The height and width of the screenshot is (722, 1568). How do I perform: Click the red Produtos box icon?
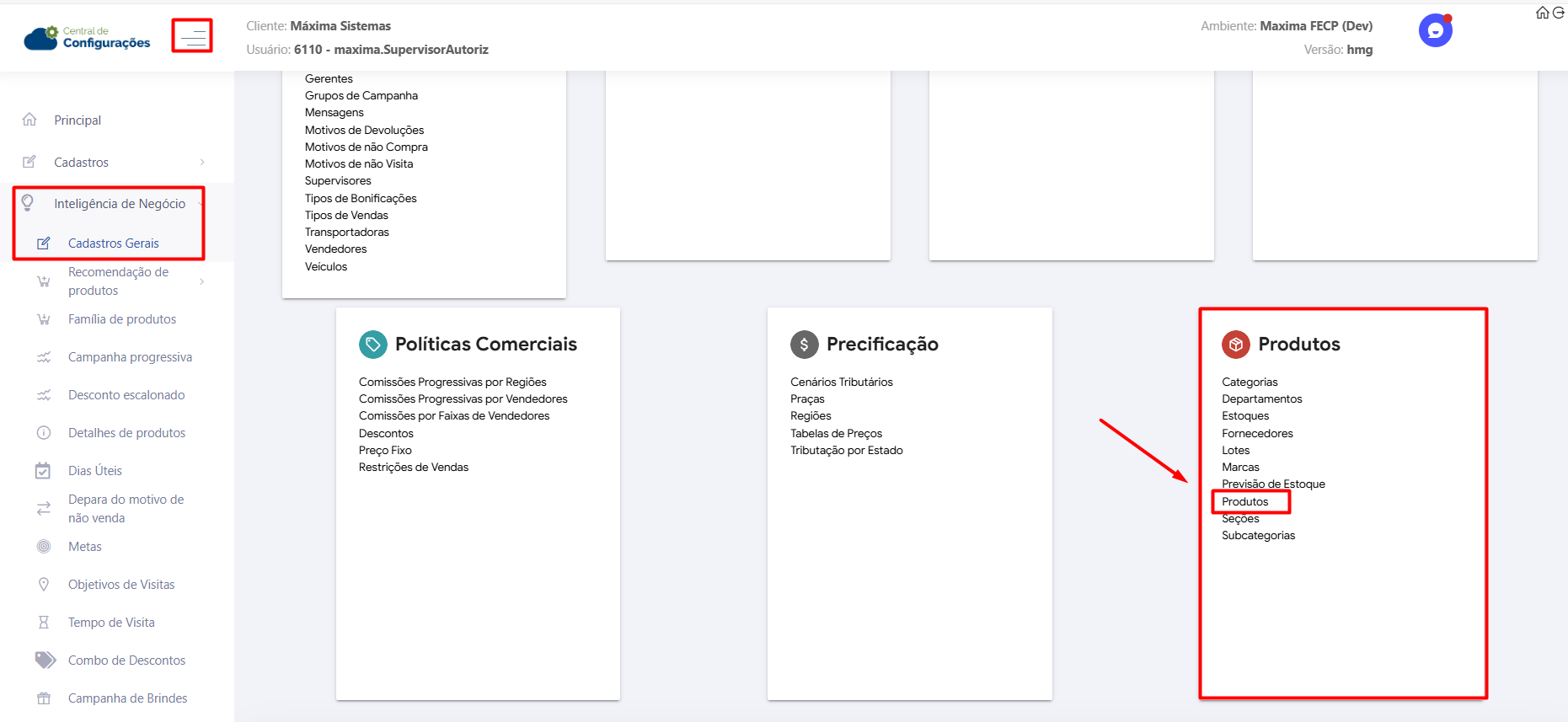1235,344
